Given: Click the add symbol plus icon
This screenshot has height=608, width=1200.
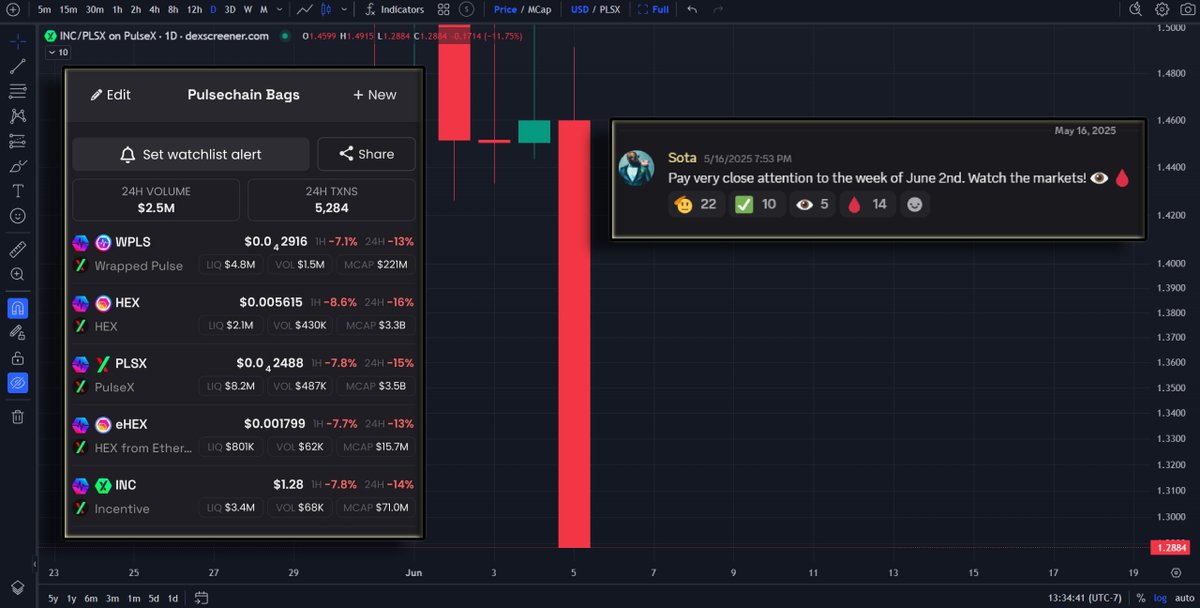Looking at the screenshot, I should tap(13, 9).
